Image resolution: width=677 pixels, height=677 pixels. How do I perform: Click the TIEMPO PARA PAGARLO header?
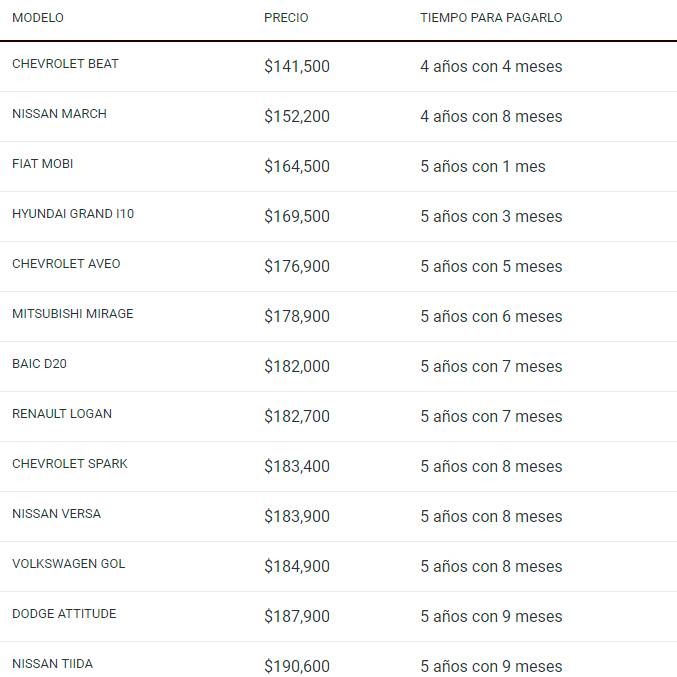coord(491,18)
